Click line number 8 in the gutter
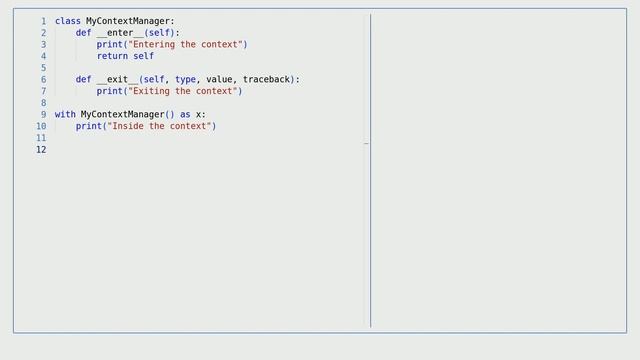 click(x=43, y=103)
